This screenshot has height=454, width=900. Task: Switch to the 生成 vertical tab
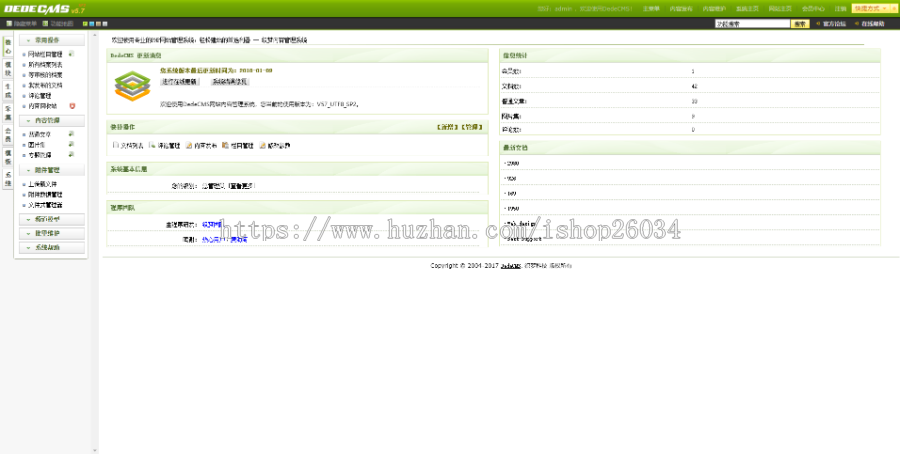point(8,91)
